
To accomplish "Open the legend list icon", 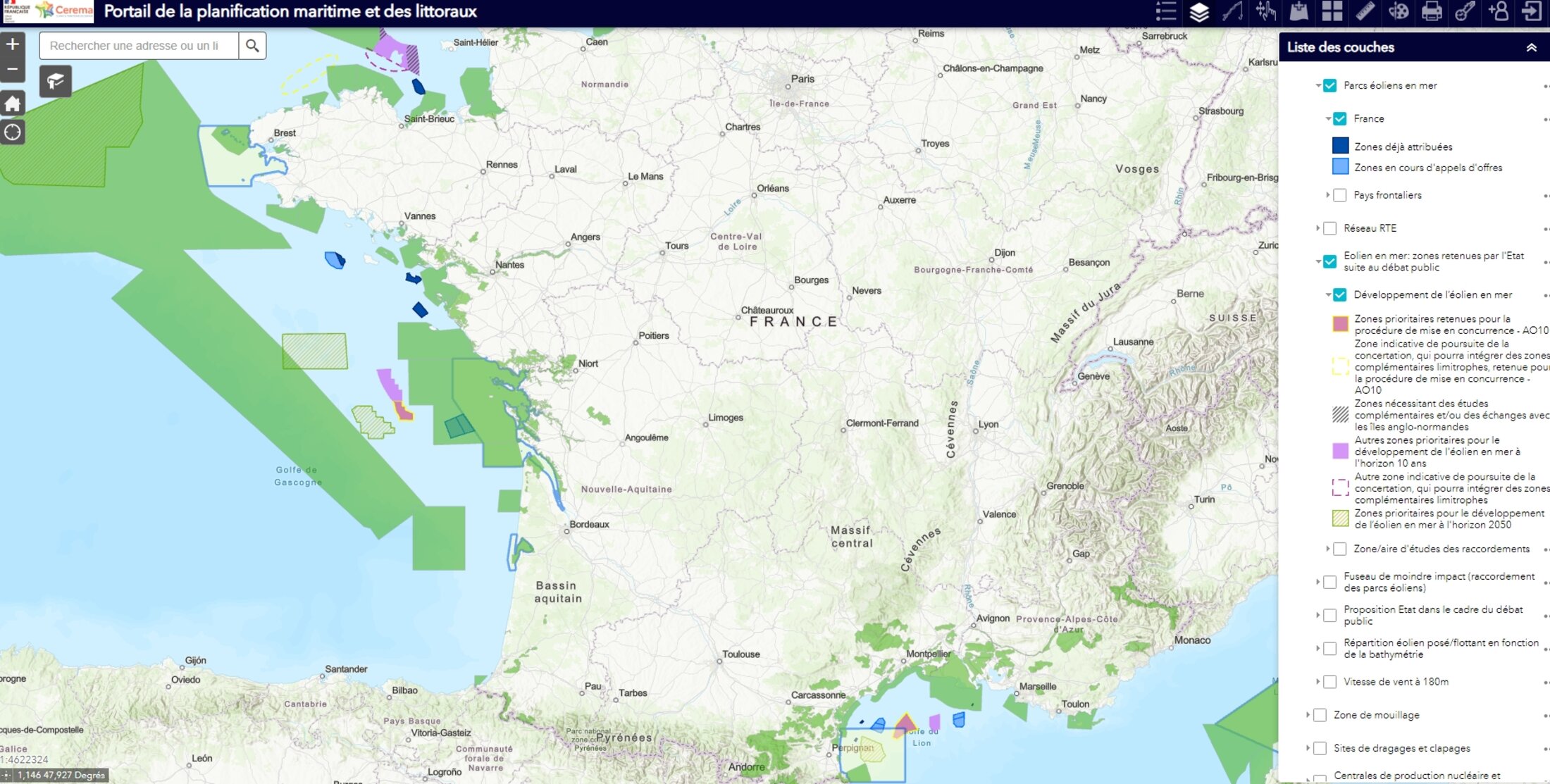I will tap(1165, 11).
